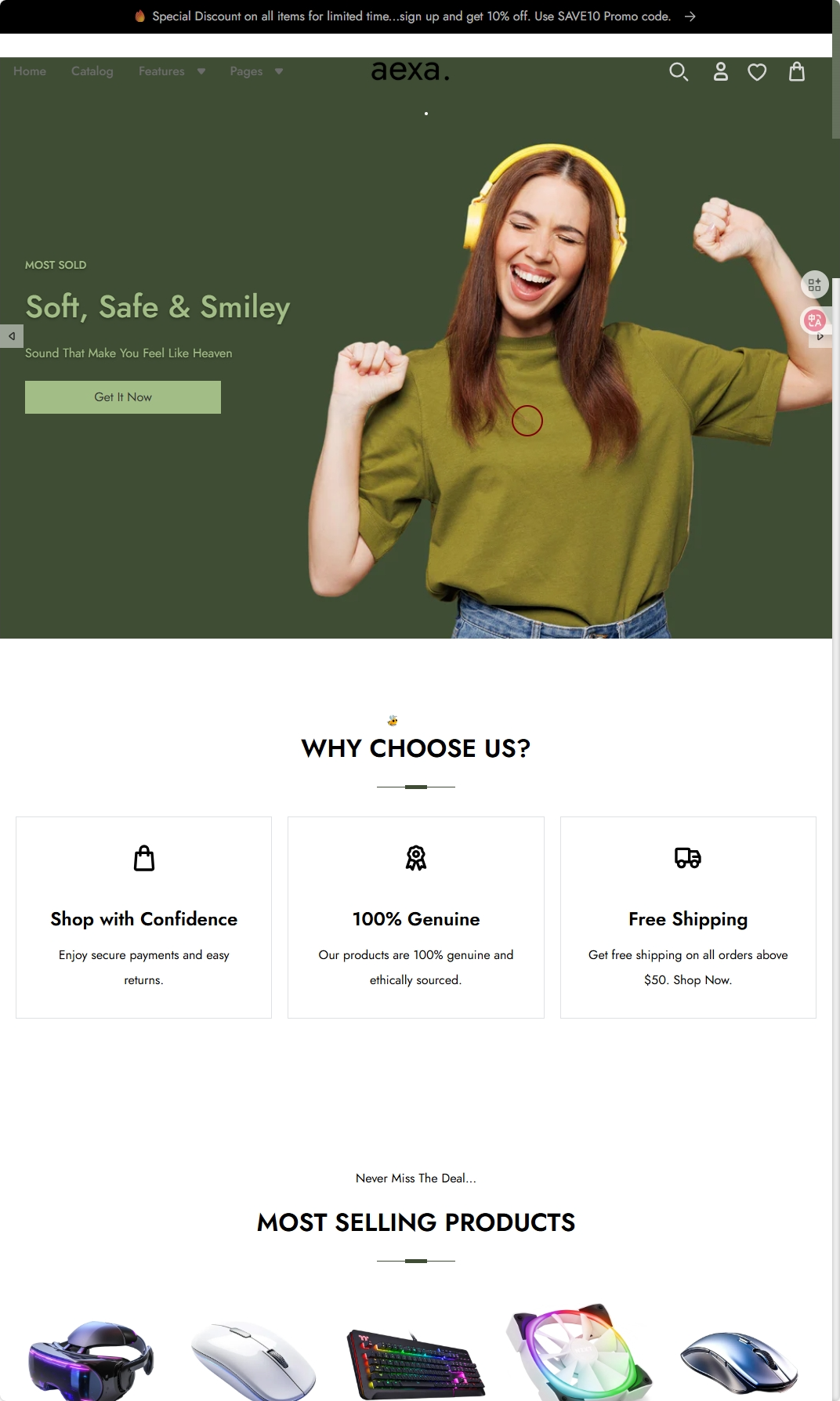Select the hero slider pagination dot

pos(426,114)
